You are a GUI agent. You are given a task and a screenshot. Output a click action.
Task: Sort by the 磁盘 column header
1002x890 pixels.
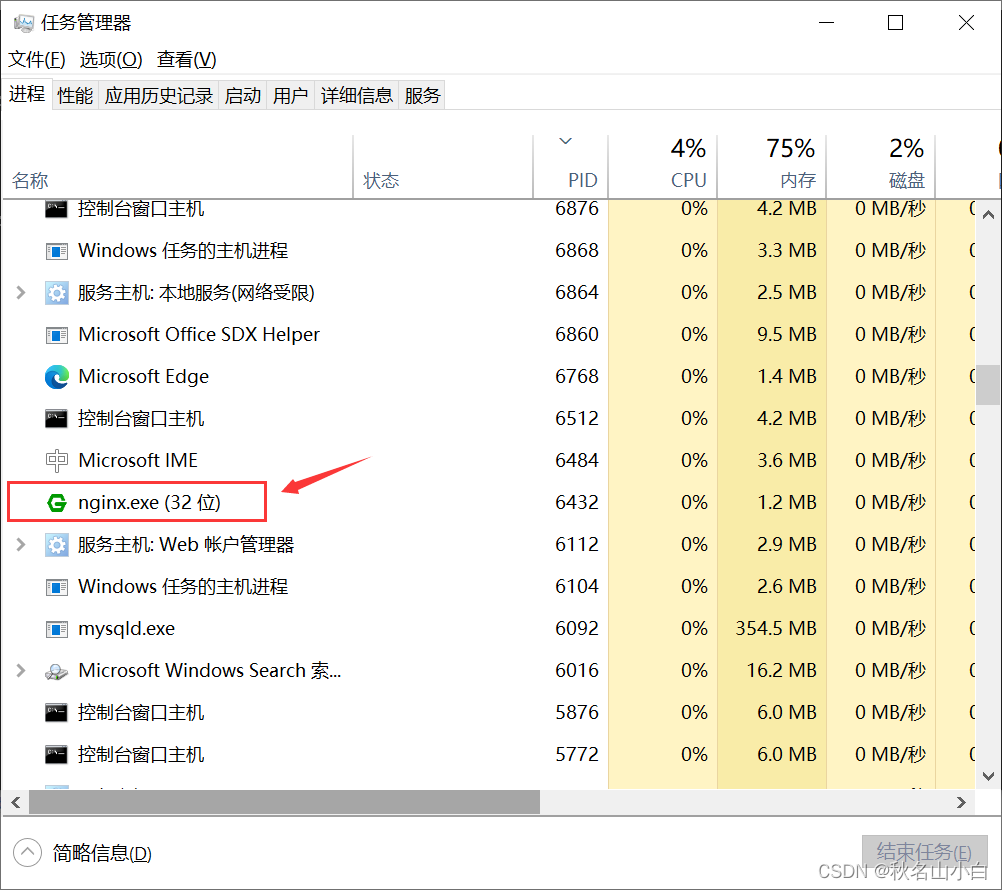click(881, 166)
